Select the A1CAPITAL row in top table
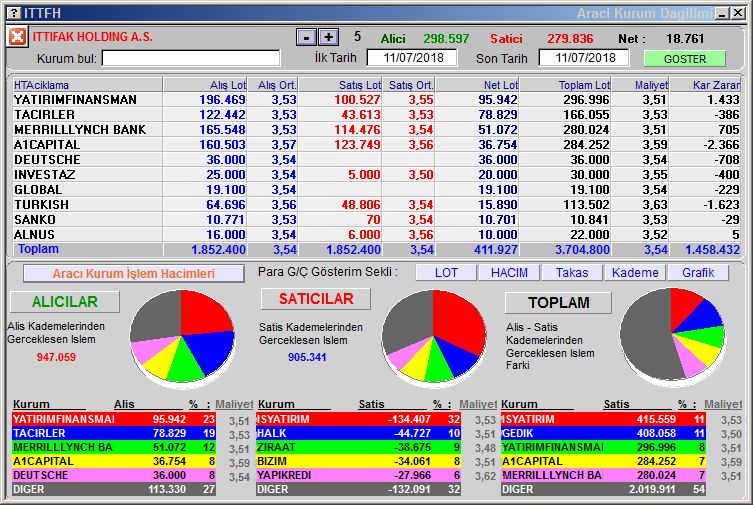 376,144
